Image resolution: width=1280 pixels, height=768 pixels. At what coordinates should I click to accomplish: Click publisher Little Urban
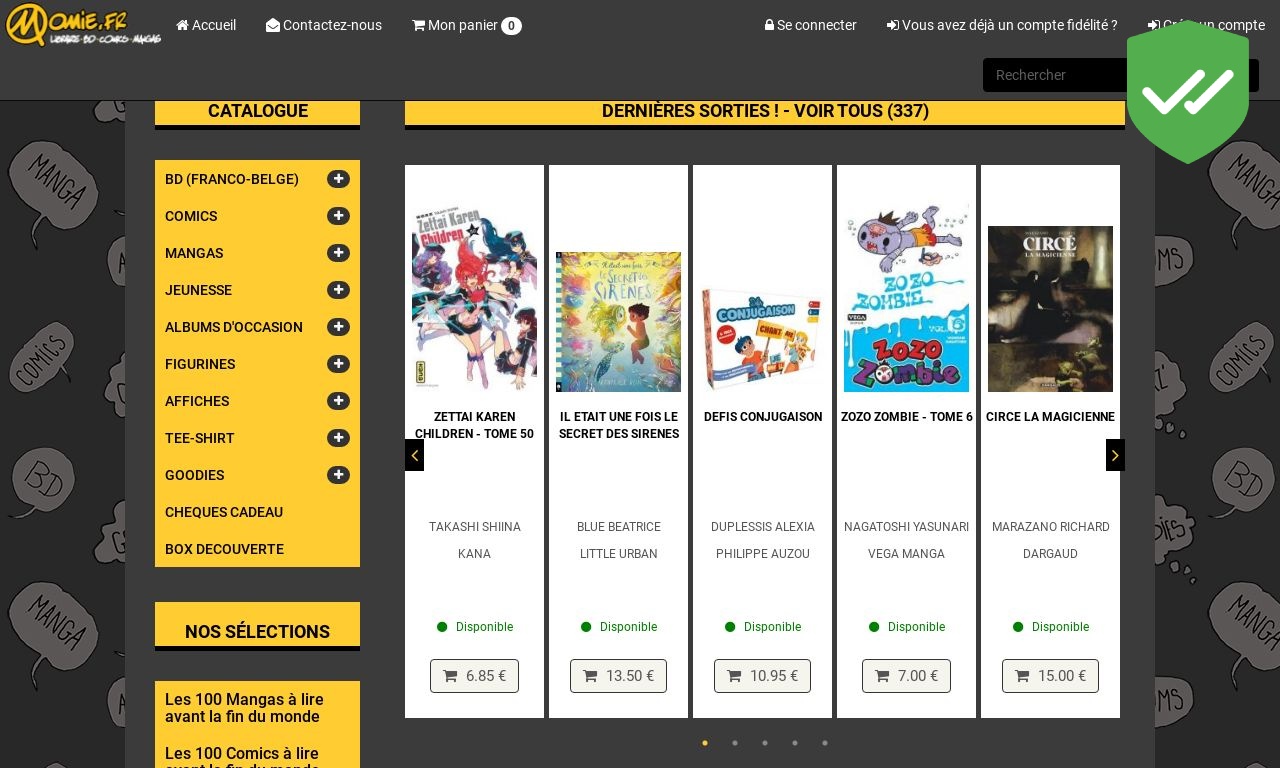click(x=619, y=554)
